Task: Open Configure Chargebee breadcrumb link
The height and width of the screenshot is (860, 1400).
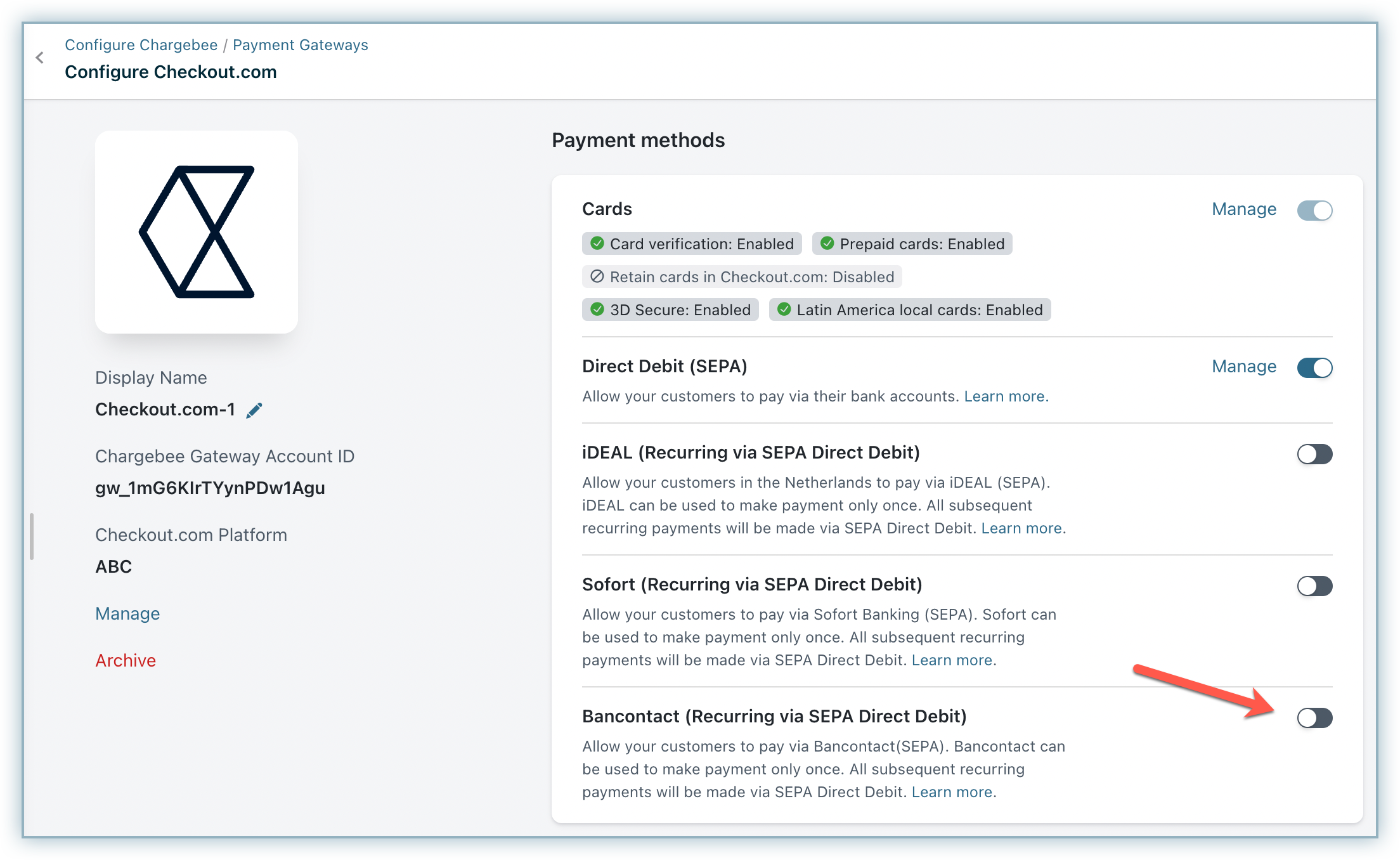Action: click(x=141, y=45)
